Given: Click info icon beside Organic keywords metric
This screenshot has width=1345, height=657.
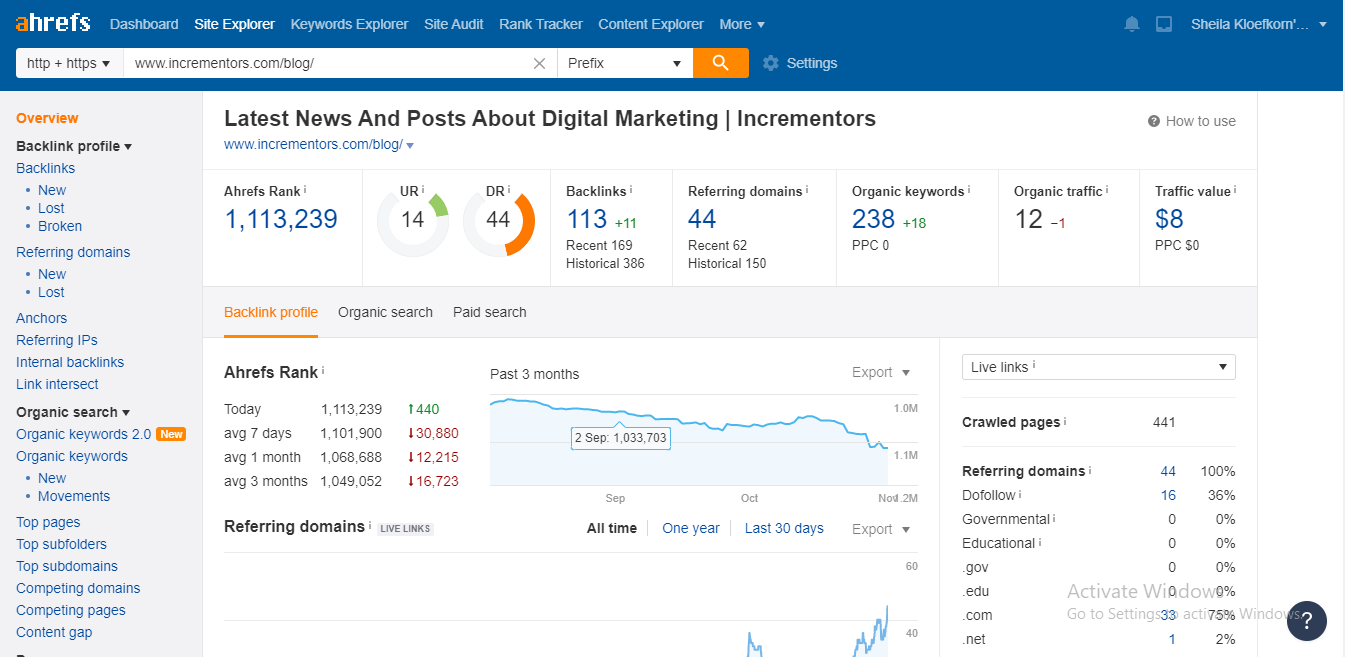Looking at the screenshot, I should click(969, 189).
